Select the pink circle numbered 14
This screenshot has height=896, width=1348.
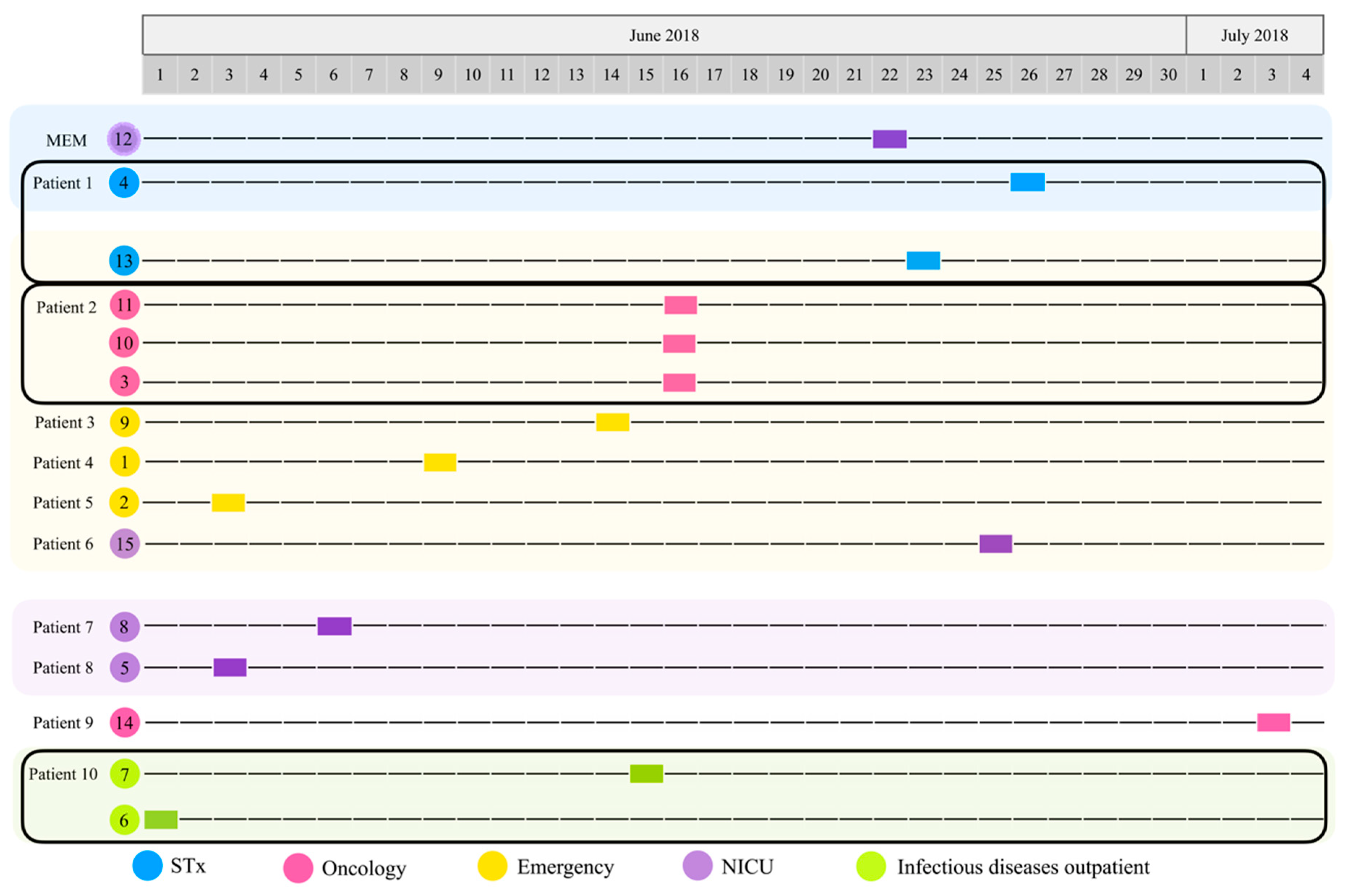click(x=125, y=722)
